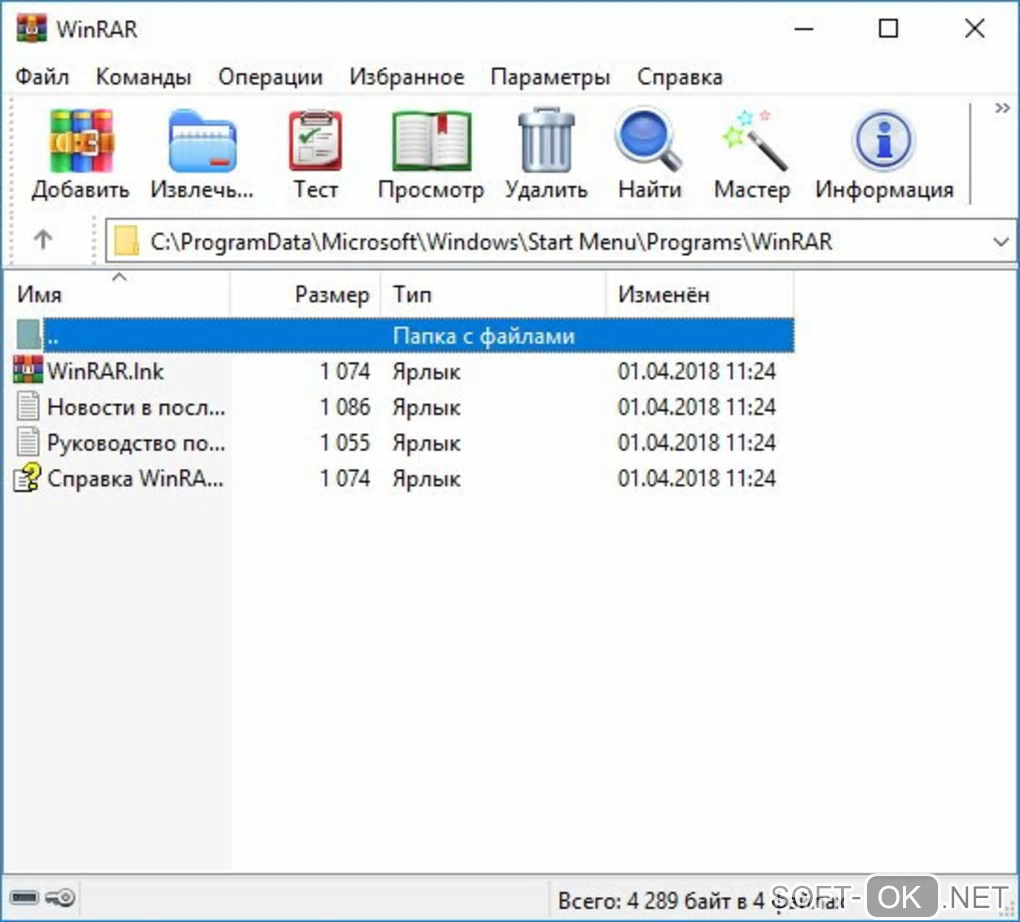Image resolution: width=1020 pixels, height=922 pixels.
Task: Open the Просмотр (View) book icon
Action: [x=431, y=154]
